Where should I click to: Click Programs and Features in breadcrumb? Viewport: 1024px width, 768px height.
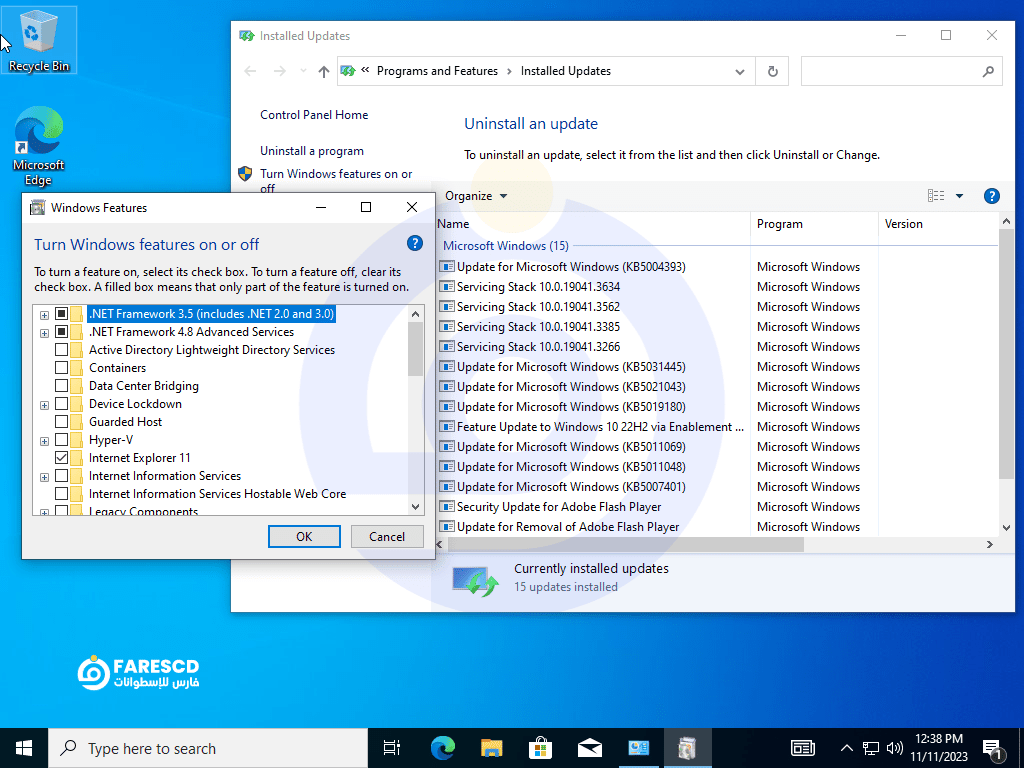click(437, 71)
